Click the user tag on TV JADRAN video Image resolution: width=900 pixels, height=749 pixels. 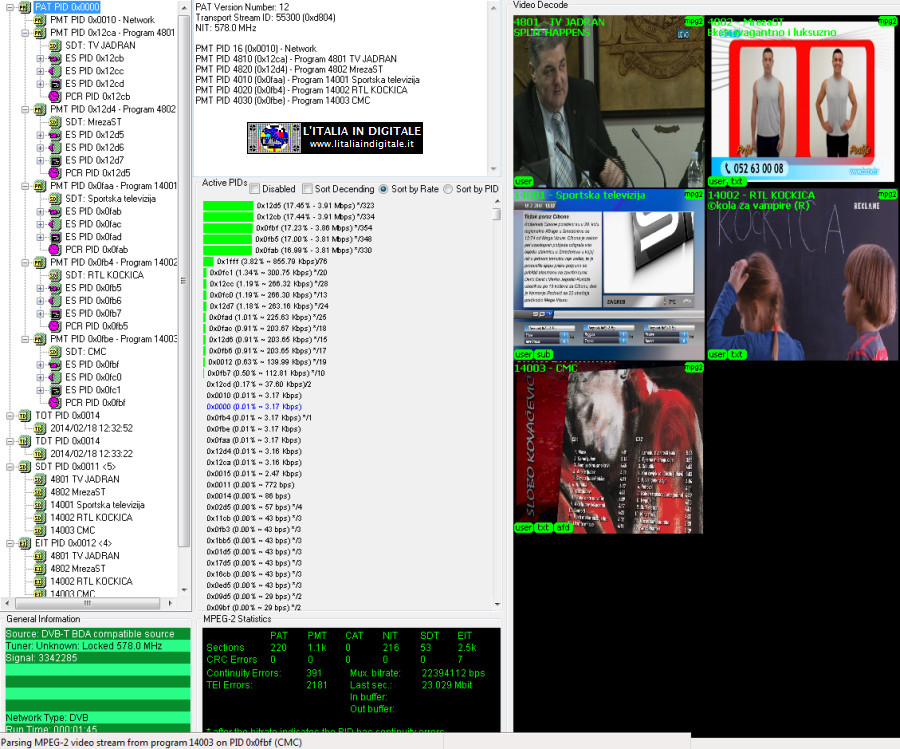pos(523,181)
